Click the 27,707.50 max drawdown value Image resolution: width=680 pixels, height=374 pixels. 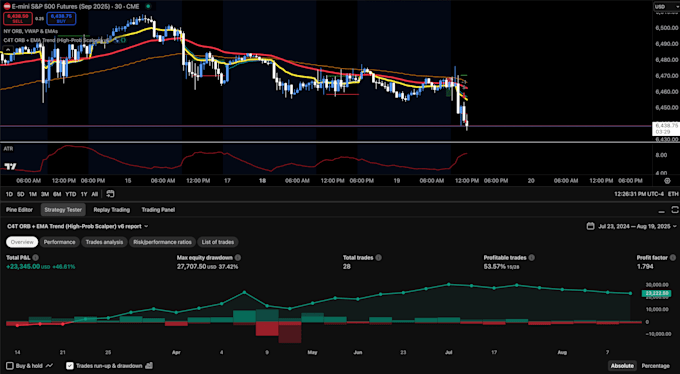coord(191,266)
